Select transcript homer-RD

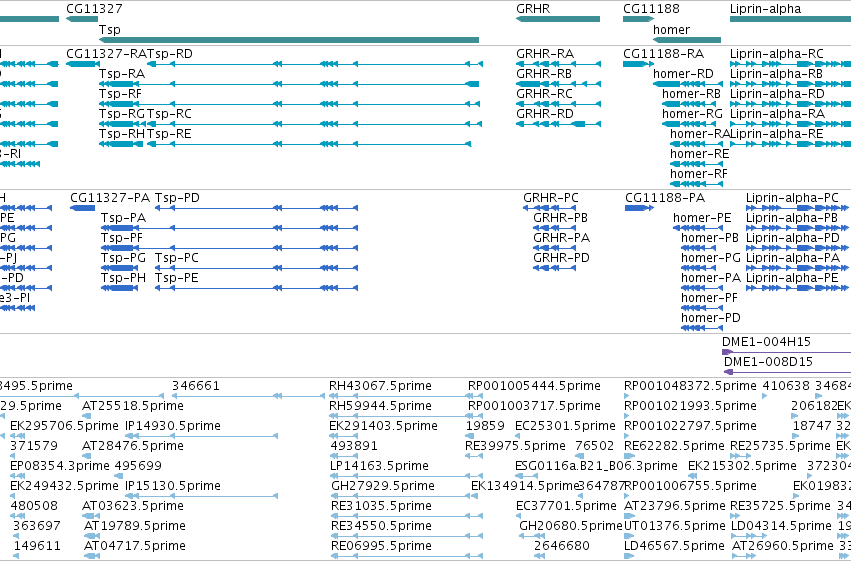[x=683, y=74]
